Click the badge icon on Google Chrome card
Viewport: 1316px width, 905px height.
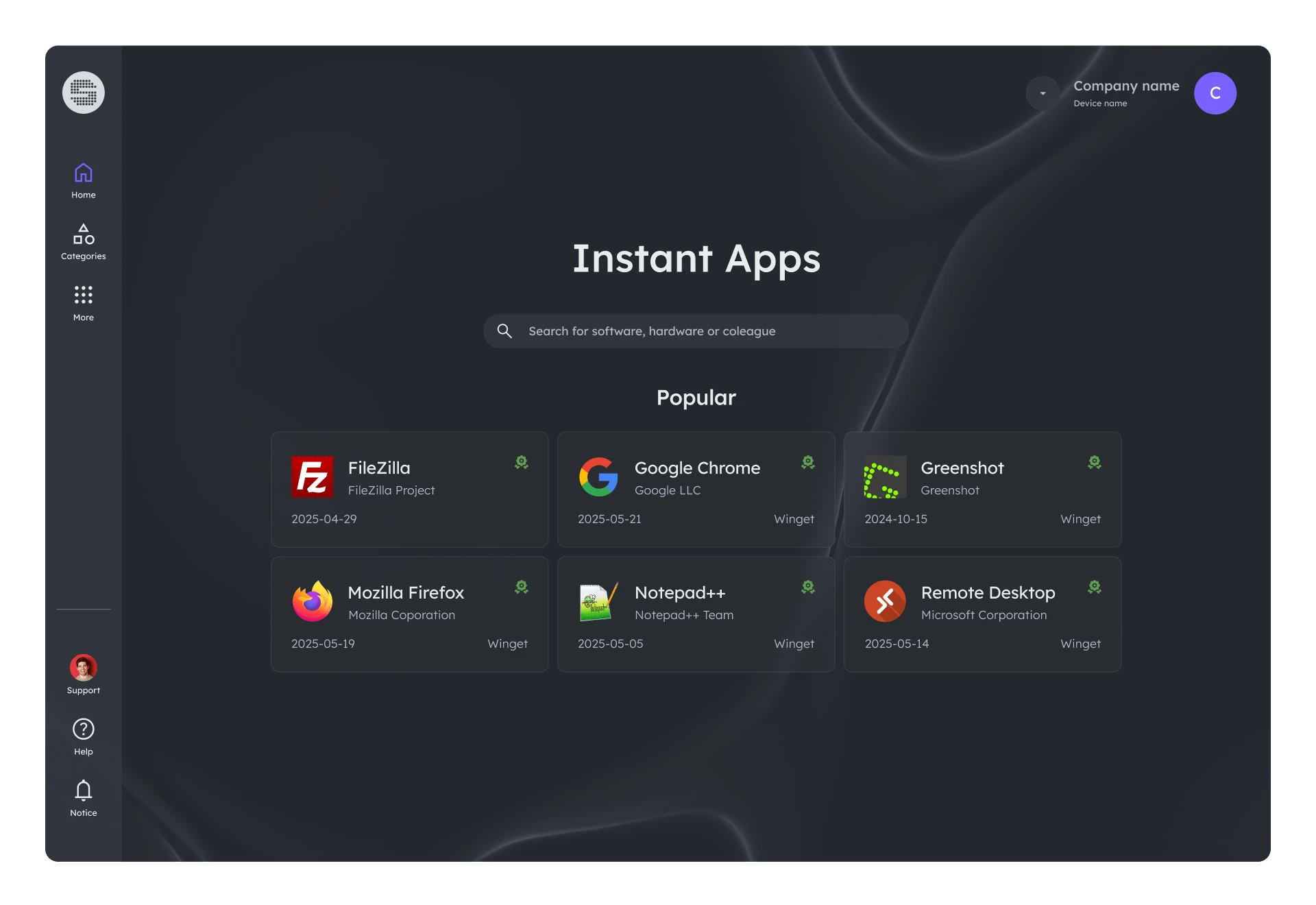click(x=808, y=463)
